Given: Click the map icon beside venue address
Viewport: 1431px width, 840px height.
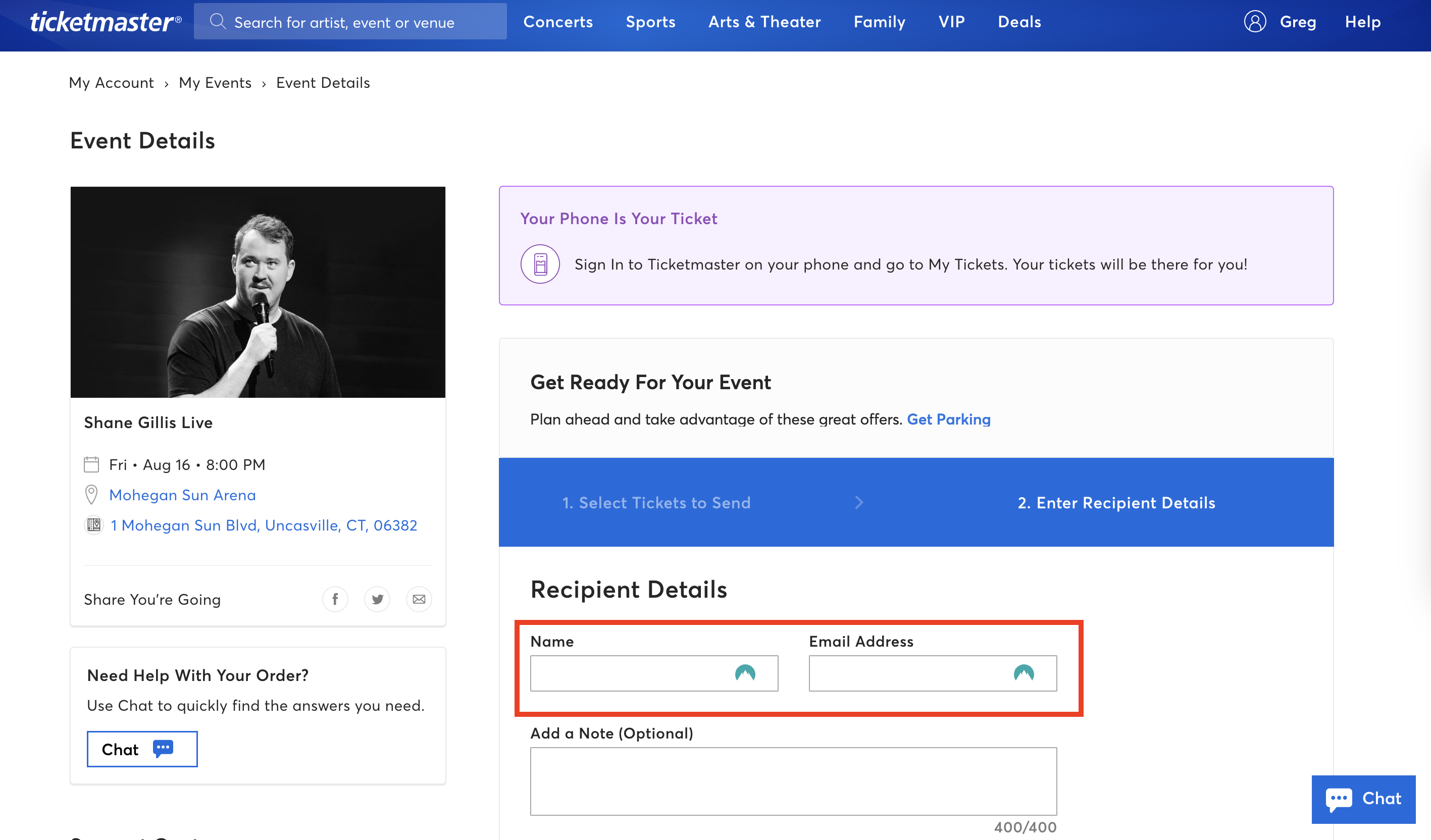Looking at the screenshot, I should 94,525.
